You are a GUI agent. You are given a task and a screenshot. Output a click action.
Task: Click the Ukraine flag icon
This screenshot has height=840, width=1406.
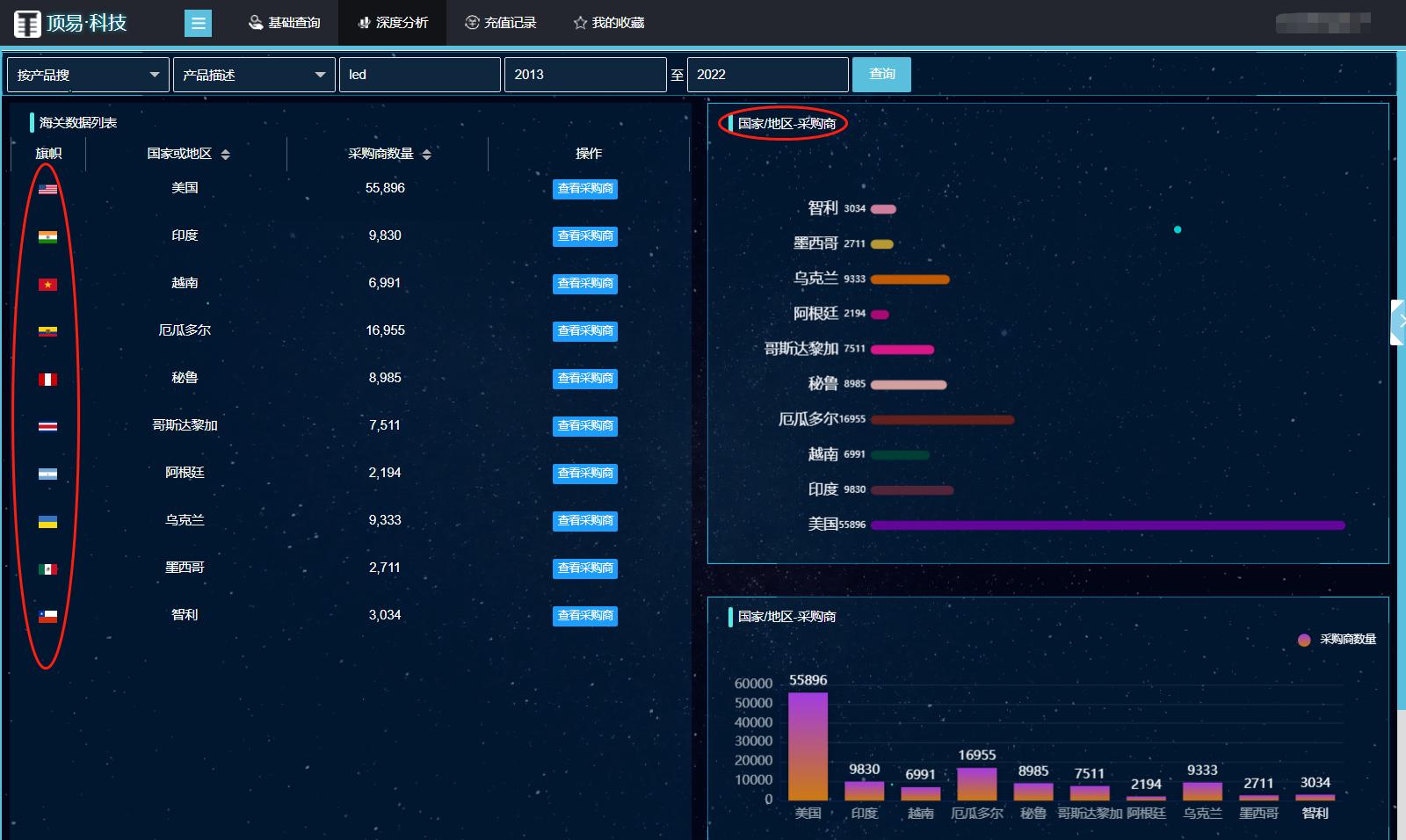pos(48,521)
